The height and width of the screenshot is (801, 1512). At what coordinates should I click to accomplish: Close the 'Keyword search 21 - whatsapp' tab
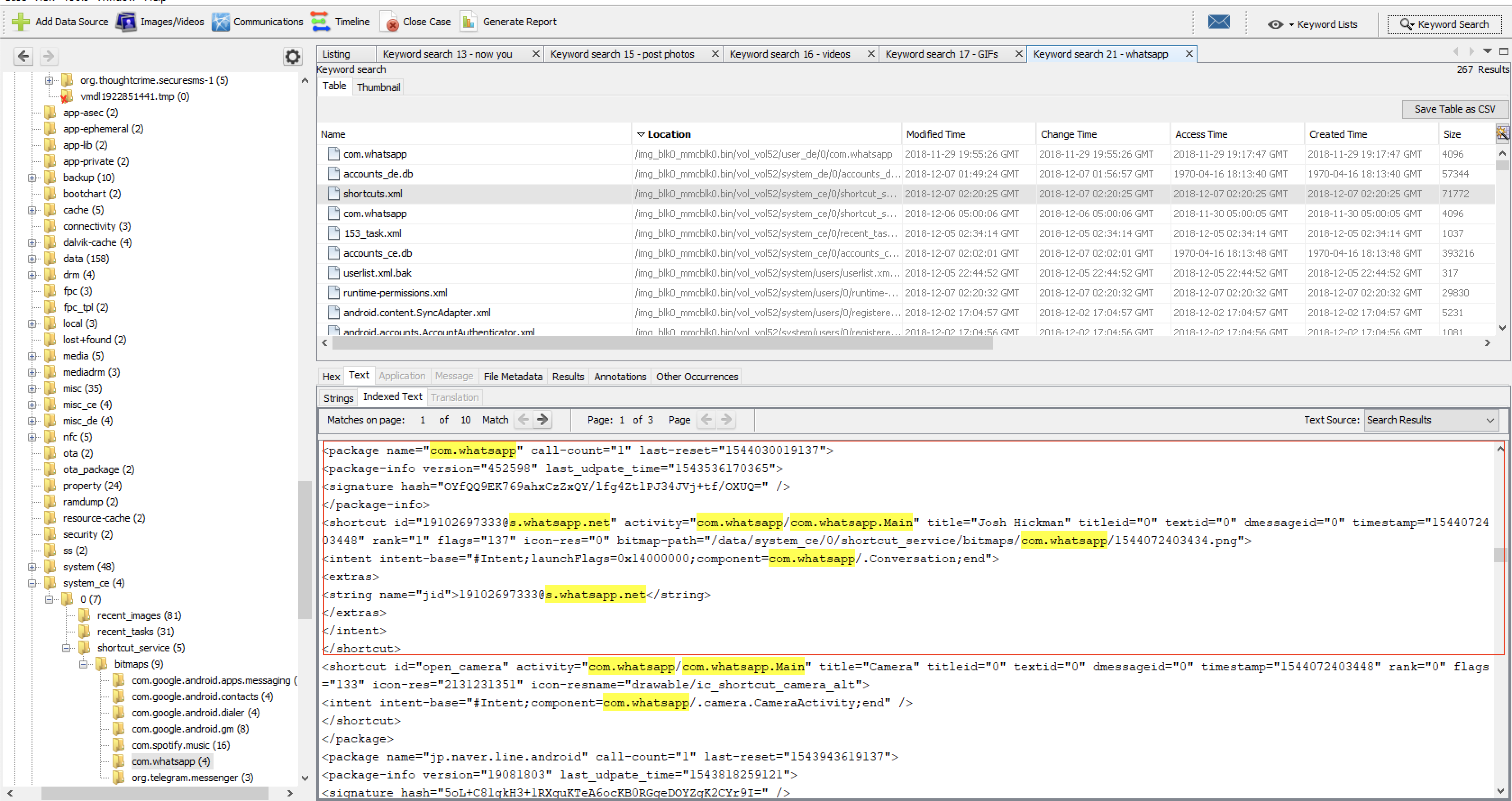click(x=1189, y=54)
